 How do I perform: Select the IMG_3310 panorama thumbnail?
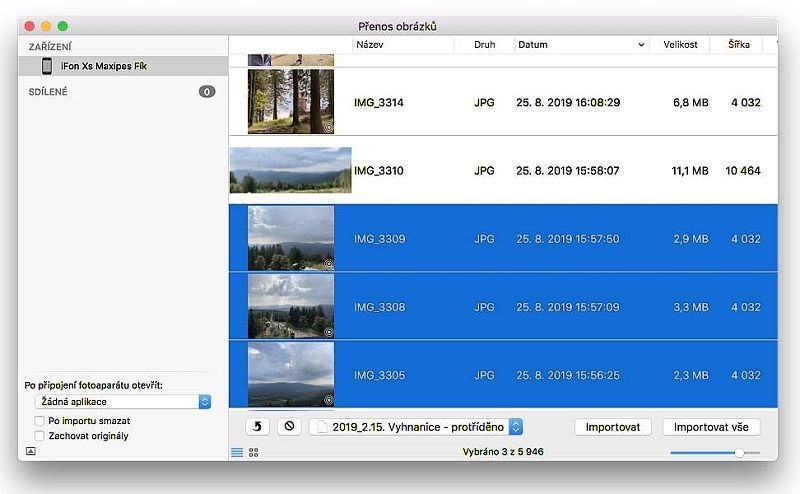[291, 170]
